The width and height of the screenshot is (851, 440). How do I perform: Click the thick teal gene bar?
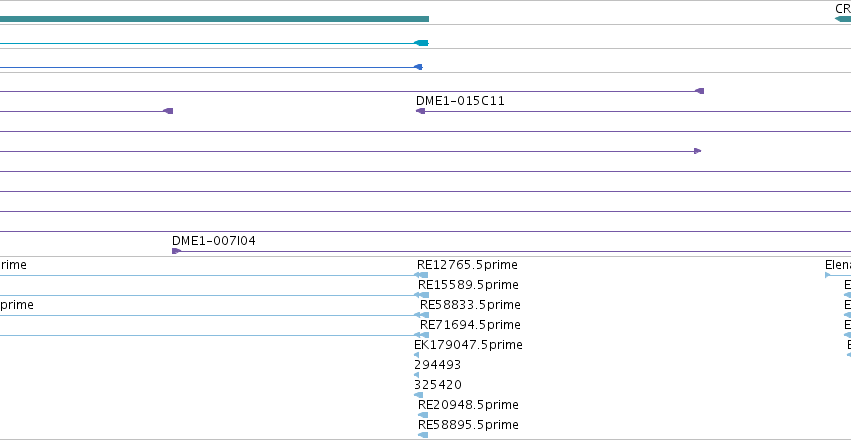(214, 19)
